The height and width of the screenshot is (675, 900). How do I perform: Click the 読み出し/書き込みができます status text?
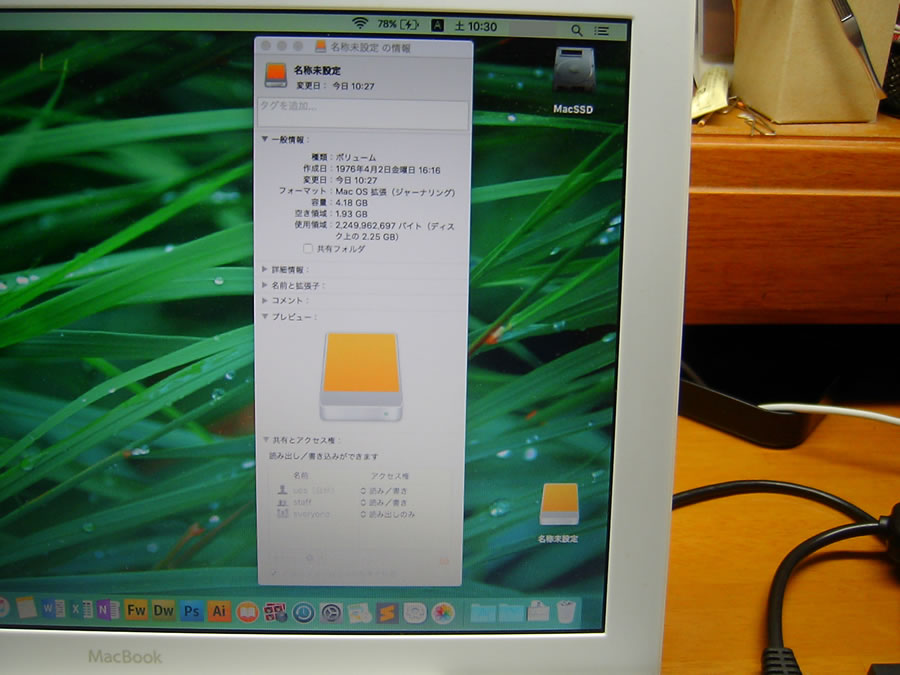coord(324,456)
